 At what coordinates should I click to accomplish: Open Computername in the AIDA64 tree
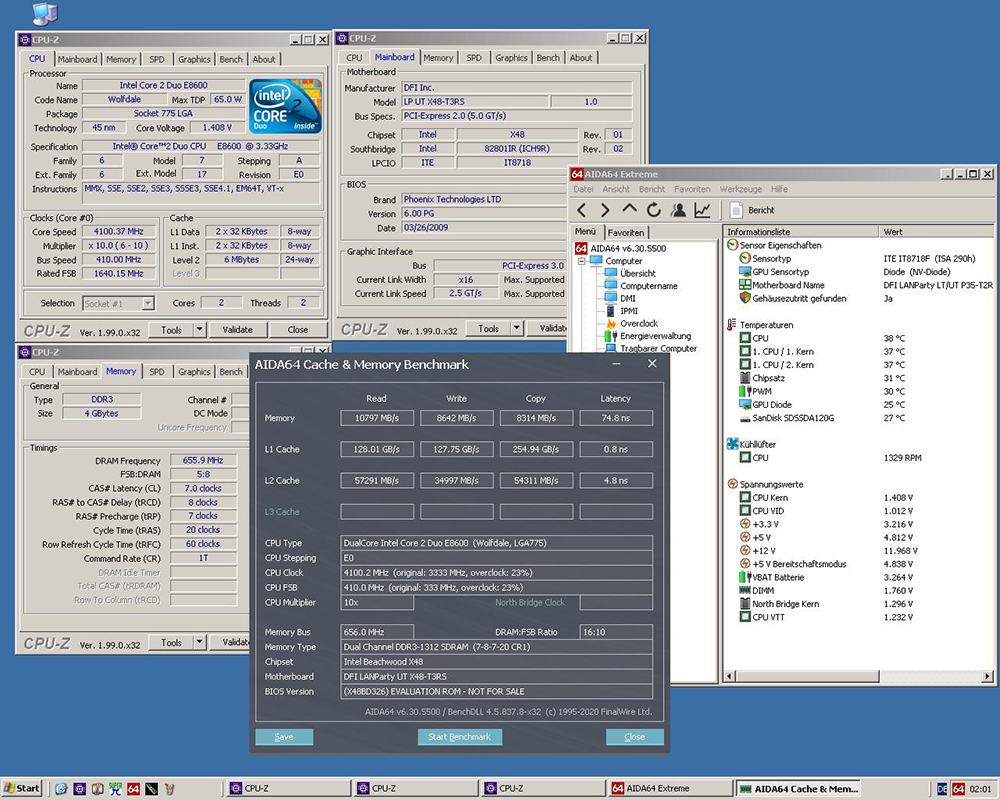pos(641,286)
